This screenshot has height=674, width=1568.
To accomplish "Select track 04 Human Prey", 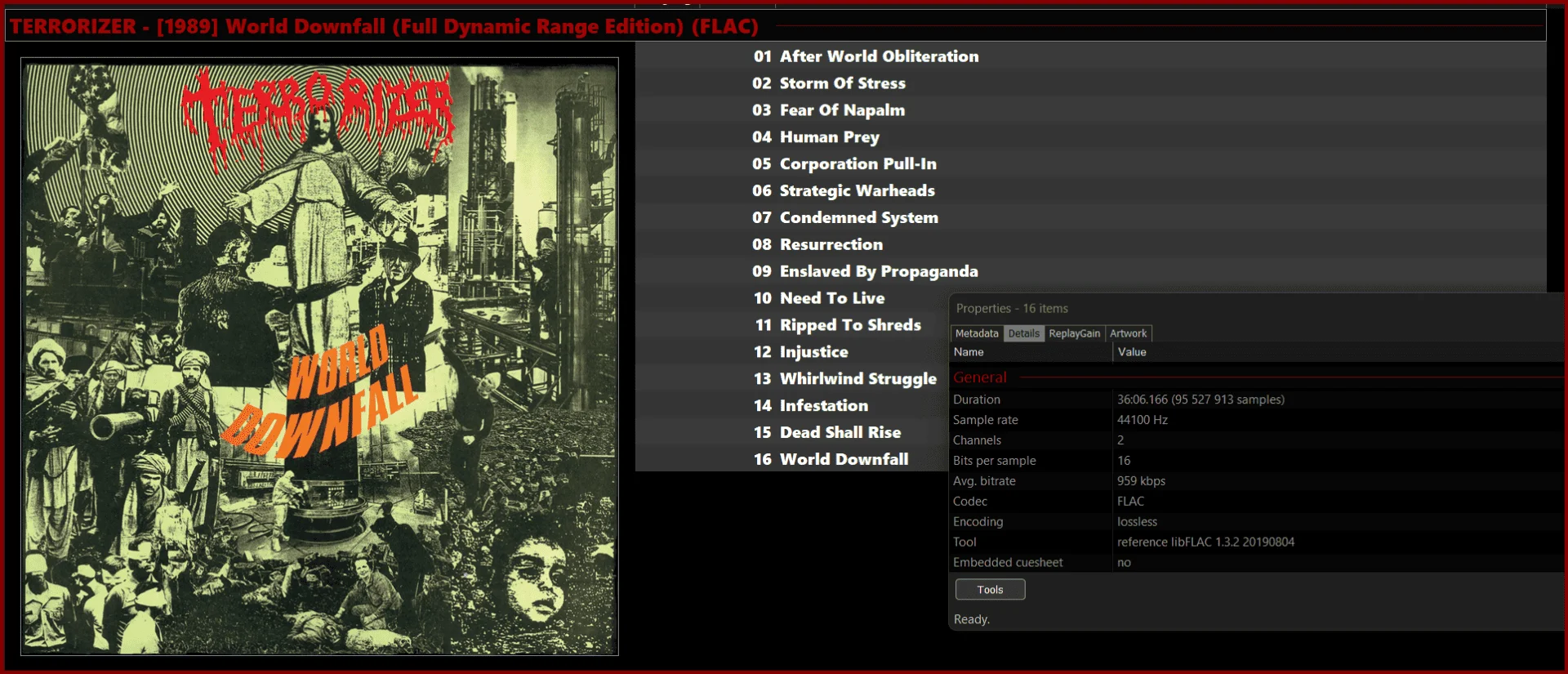I will click(x=1090, y=137).
